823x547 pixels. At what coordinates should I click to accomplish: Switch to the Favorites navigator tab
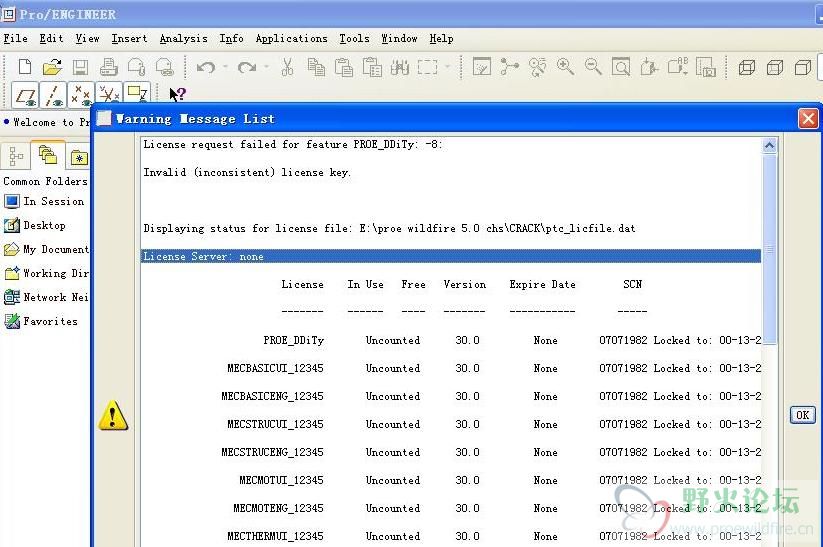point(79,156)
